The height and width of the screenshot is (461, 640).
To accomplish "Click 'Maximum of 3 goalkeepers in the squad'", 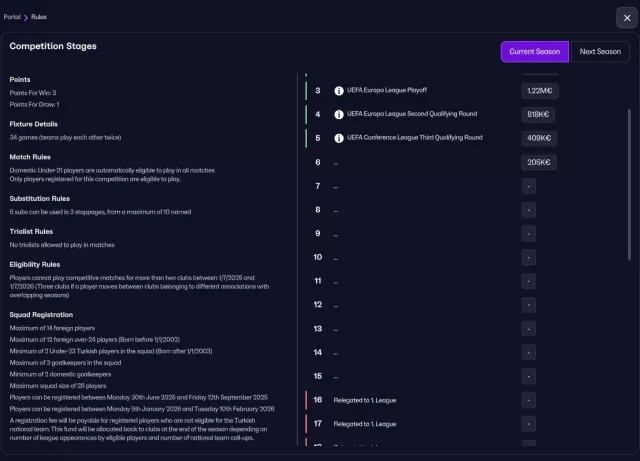I will 65,363.
